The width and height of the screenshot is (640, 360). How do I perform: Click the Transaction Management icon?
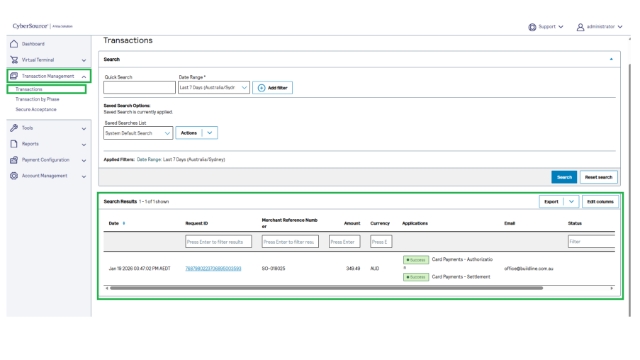14,76
